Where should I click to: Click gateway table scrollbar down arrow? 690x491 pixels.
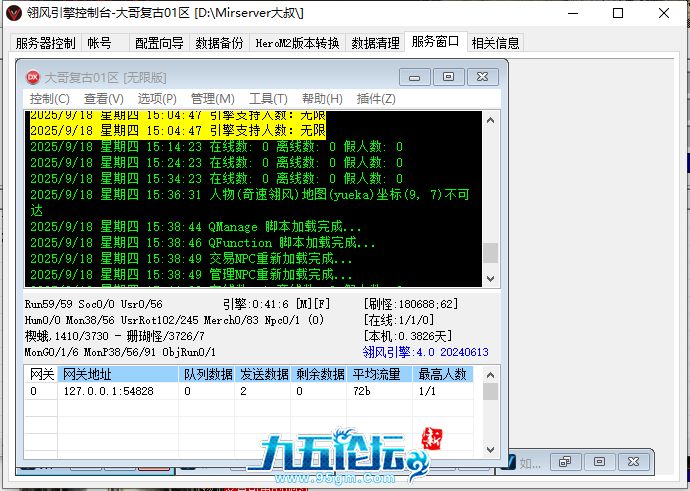pos(491,450)
